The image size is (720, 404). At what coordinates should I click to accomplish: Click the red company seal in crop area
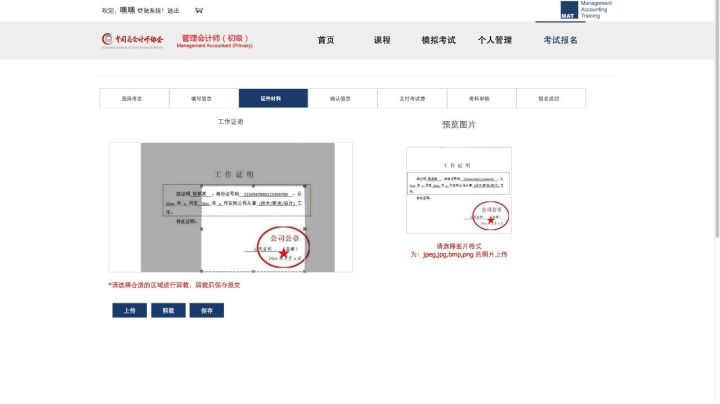pyautogui.click(x=283, y=247)
